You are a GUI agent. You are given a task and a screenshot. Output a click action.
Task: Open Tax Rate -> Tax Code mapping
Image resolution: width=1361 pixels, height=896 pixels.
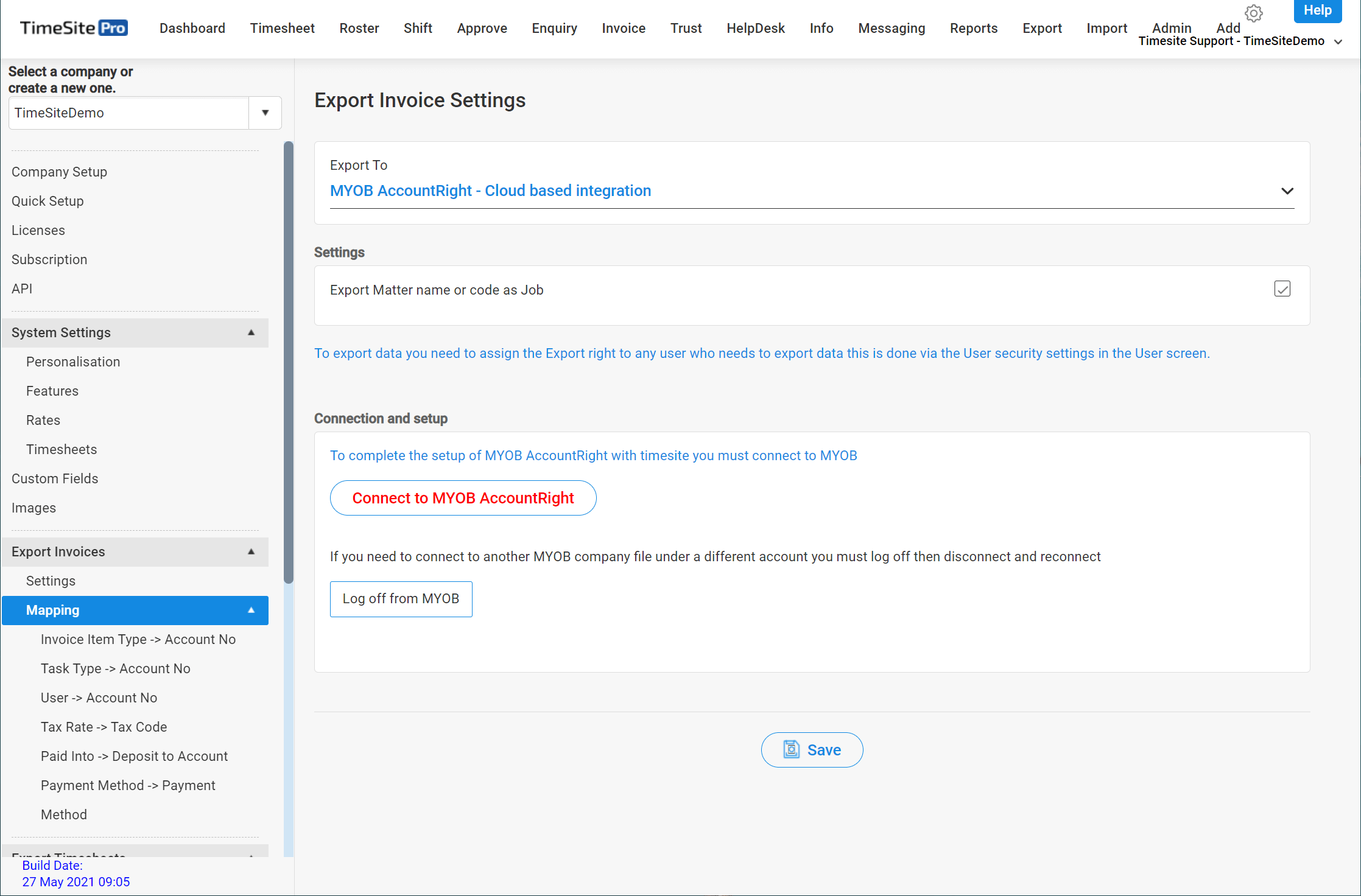click(104, 727)
